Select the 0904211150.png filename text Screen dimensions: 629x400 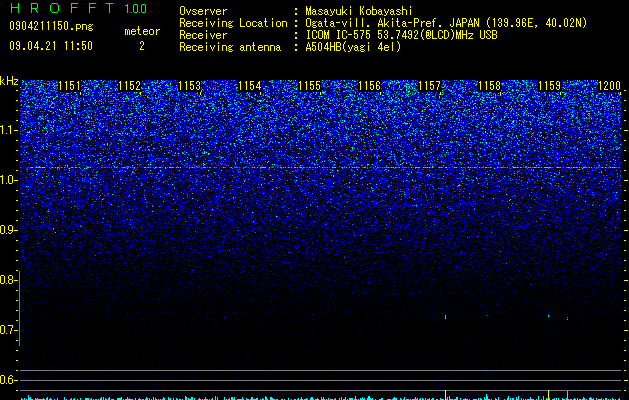pyautogui.click(x=51, y=27)
